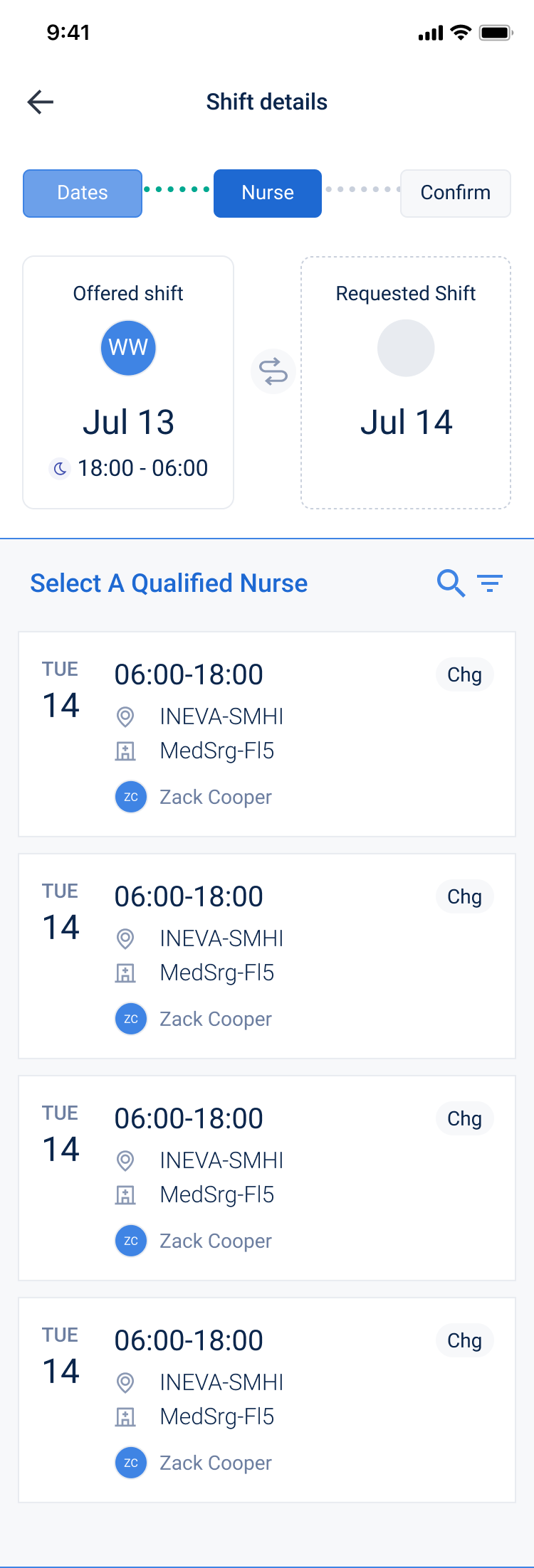
Task: Tap the location pin icon on the first shift
Action: coord(127,716)
